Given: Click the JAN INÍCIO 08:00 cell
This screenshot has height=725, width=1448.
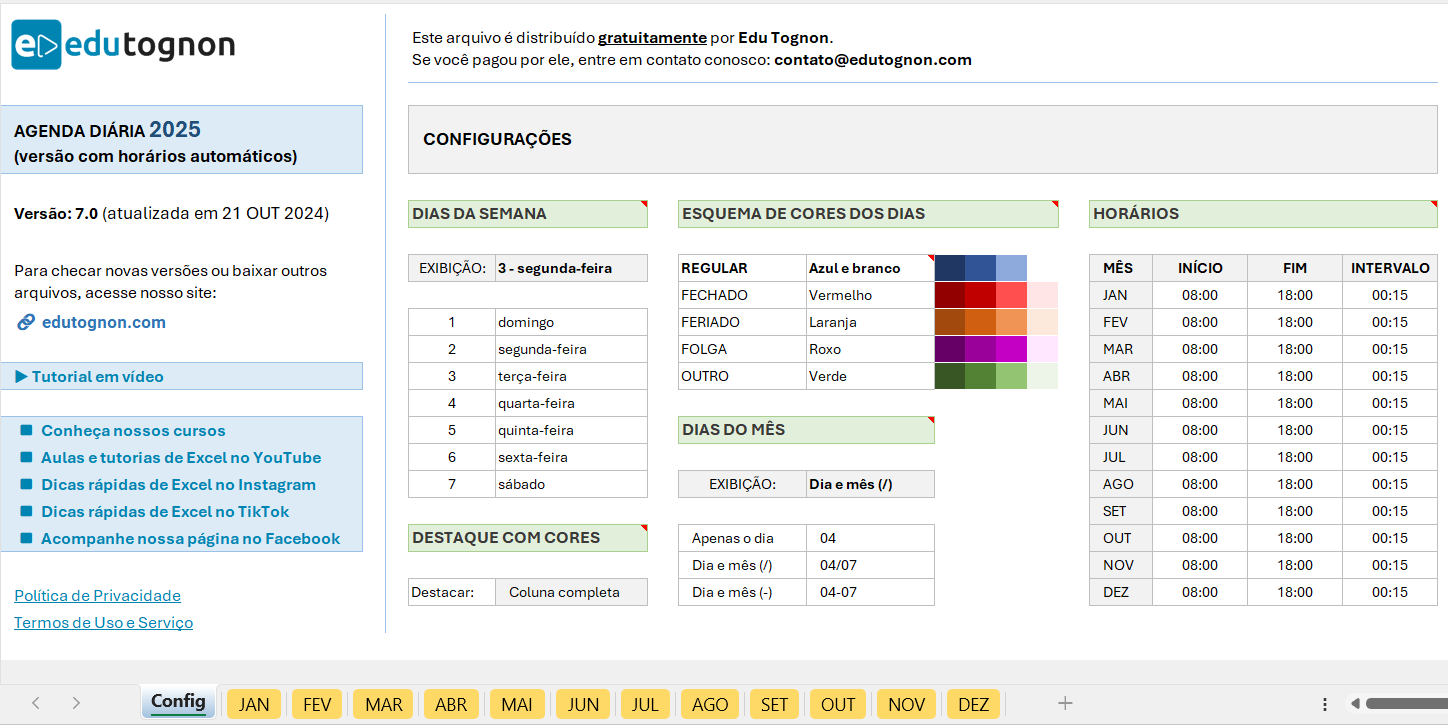Looking at the screenshot, I should 1200,295.
